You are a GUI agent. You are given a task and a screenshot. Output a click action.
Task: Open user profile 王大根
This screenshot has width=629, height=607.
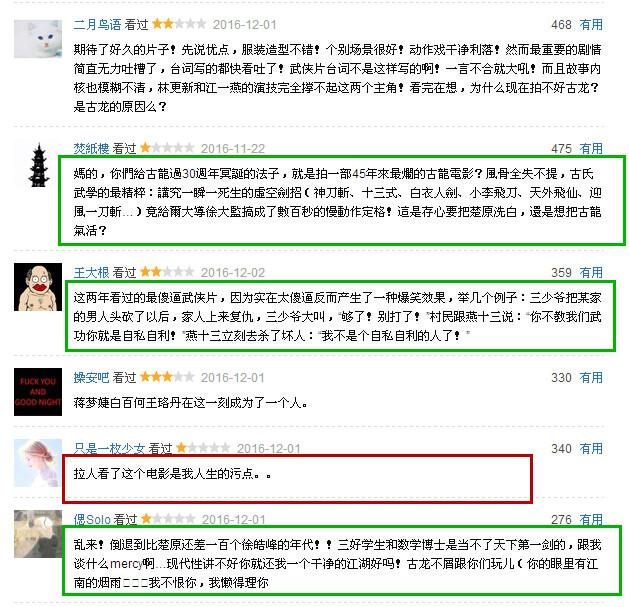click(91, 273)
